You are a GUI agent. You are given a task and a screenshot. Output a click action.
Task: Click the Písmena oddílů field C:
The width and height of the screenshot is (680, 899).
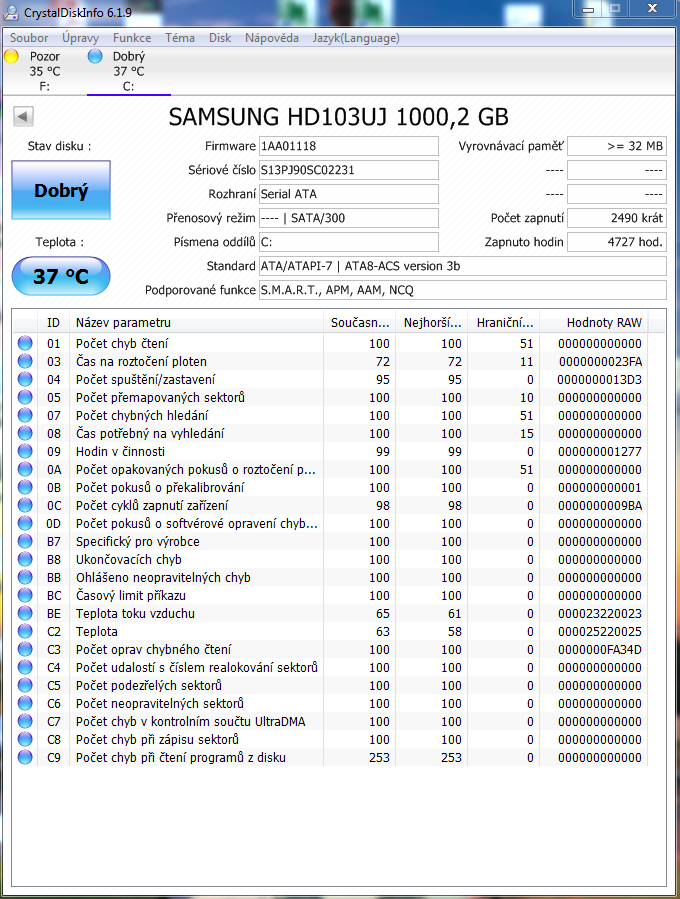pyautogui.click(x=349, y=242)
